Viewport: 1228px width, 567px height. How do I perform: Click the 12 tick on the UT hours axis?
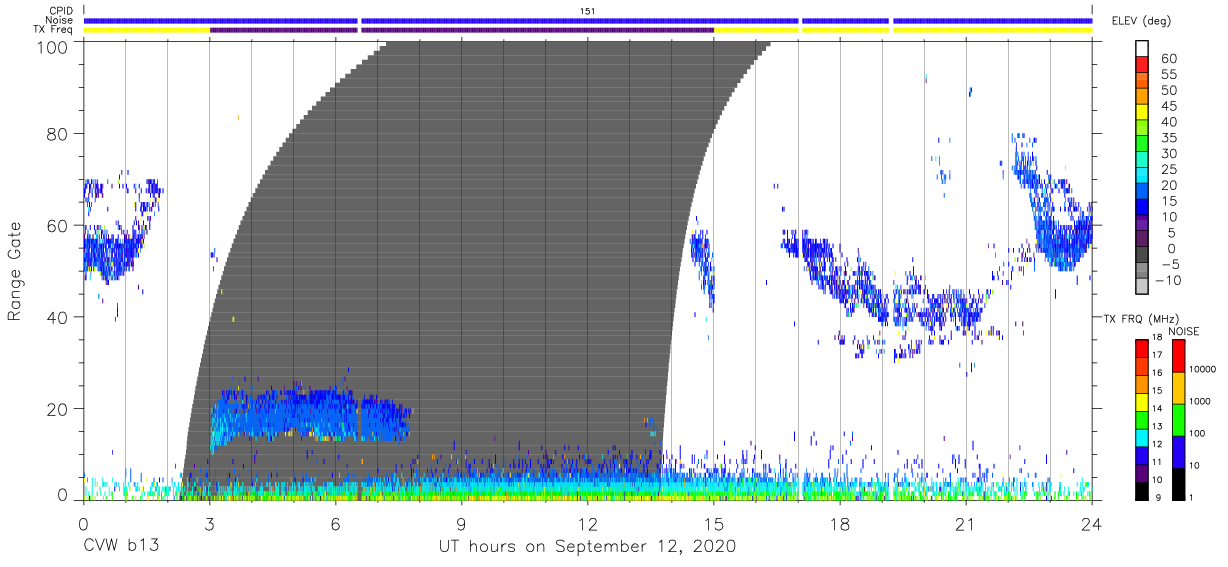588,523
